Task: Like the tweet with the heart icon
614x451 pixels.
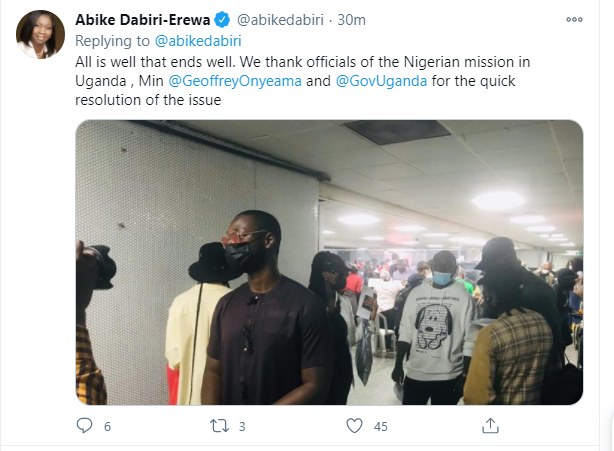Action: tap(353, 426)
